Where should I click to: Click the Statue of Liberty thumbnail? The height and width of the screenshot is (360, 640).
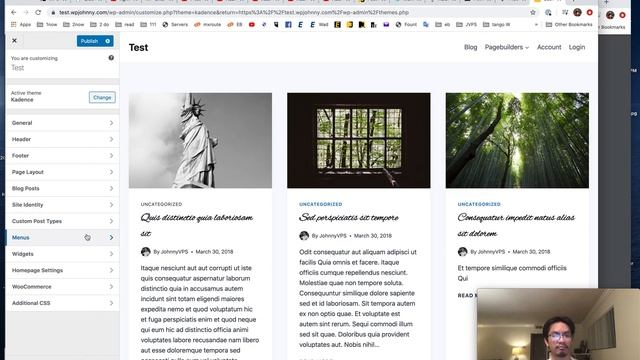(x=200, y=140)
